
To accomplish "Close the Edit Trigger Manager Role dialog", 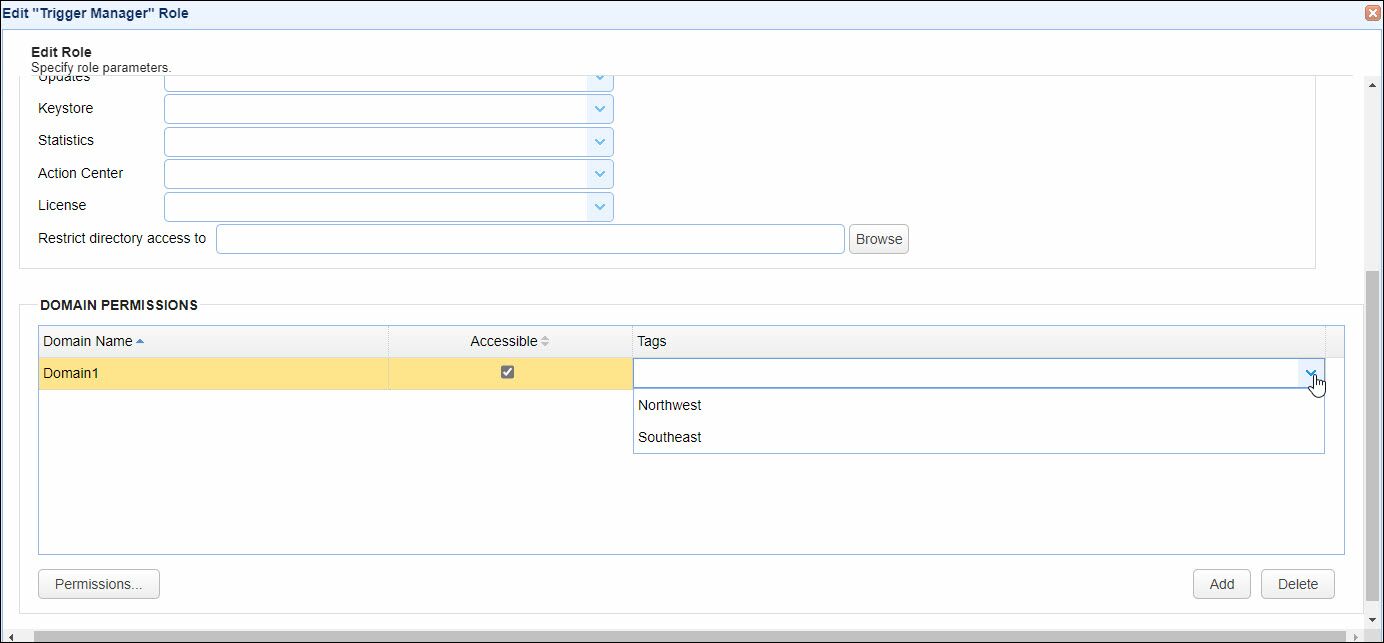I will [1373, 13].
